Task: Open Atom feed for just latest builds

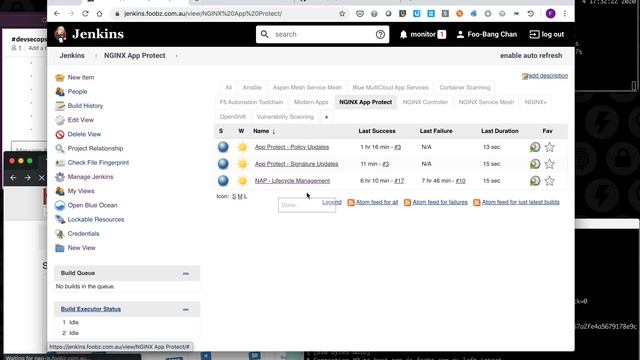Action: tap(520, 202)
